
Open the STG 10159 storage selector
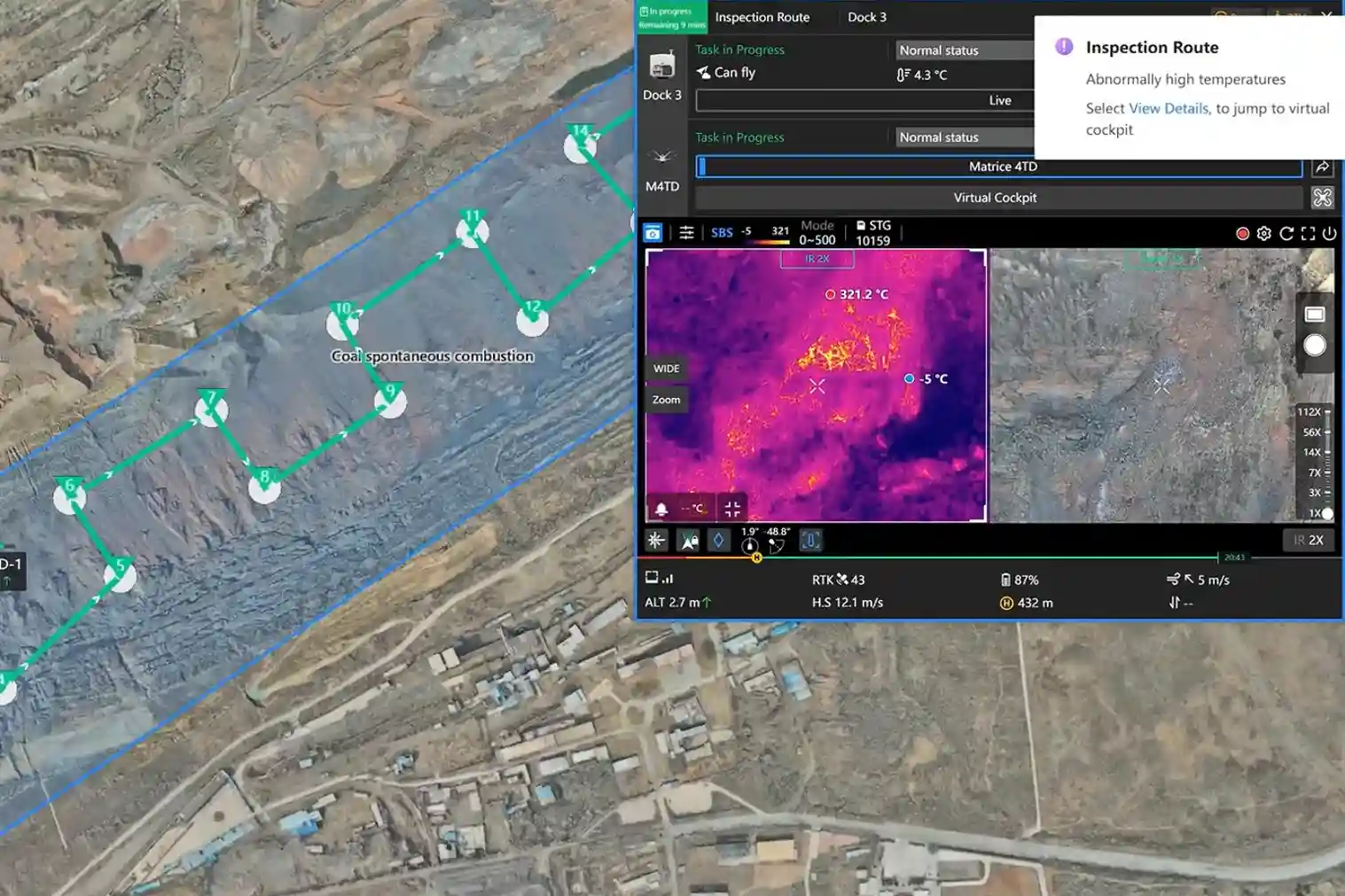coord(873,232)
